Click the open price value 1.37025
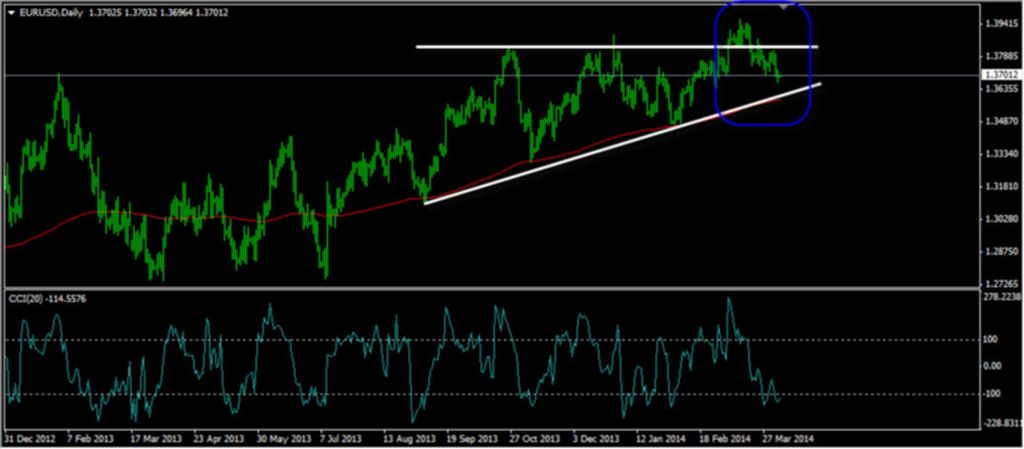1024x449 pixels. [x=106, y=12]
